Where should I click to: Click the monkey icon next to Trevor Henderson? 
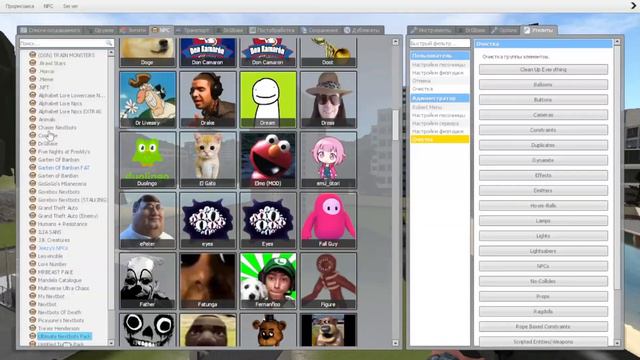tap(33, 328)
